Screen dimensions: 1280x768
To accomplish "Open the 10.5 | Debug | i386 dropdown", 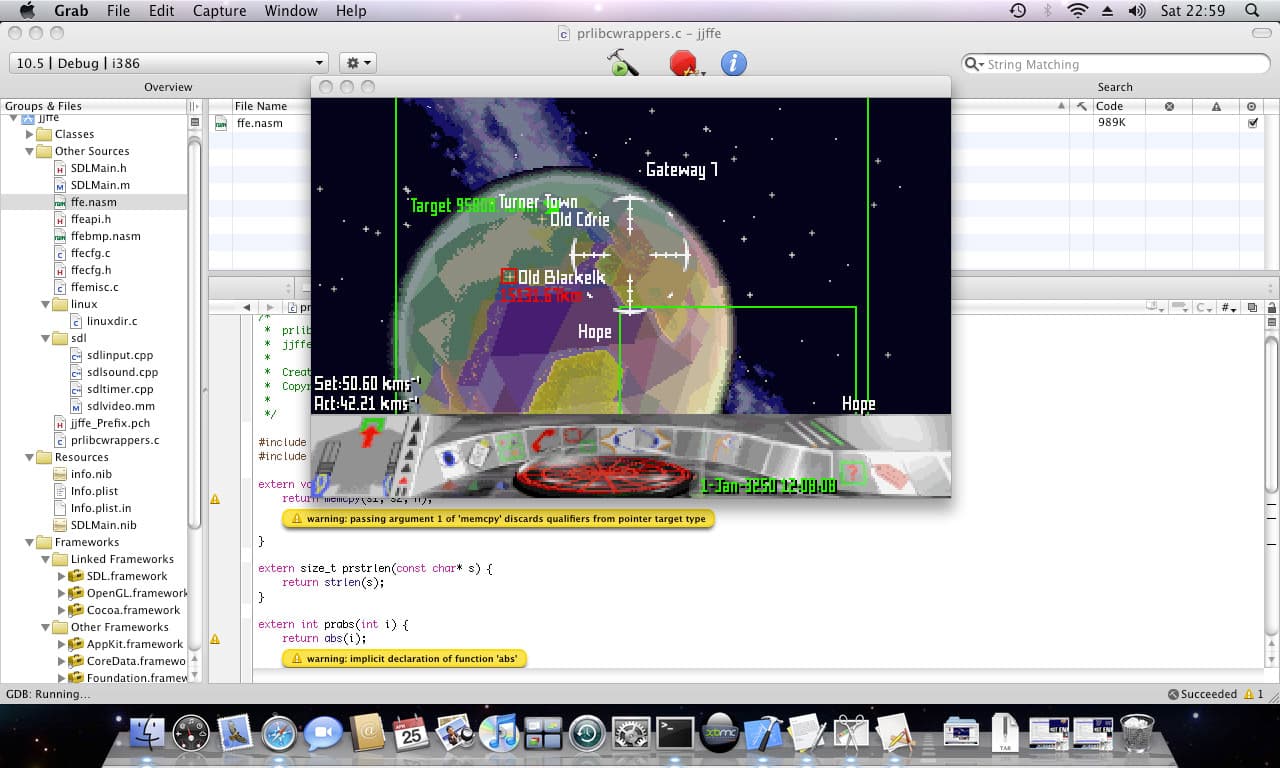I will (168, 63).
